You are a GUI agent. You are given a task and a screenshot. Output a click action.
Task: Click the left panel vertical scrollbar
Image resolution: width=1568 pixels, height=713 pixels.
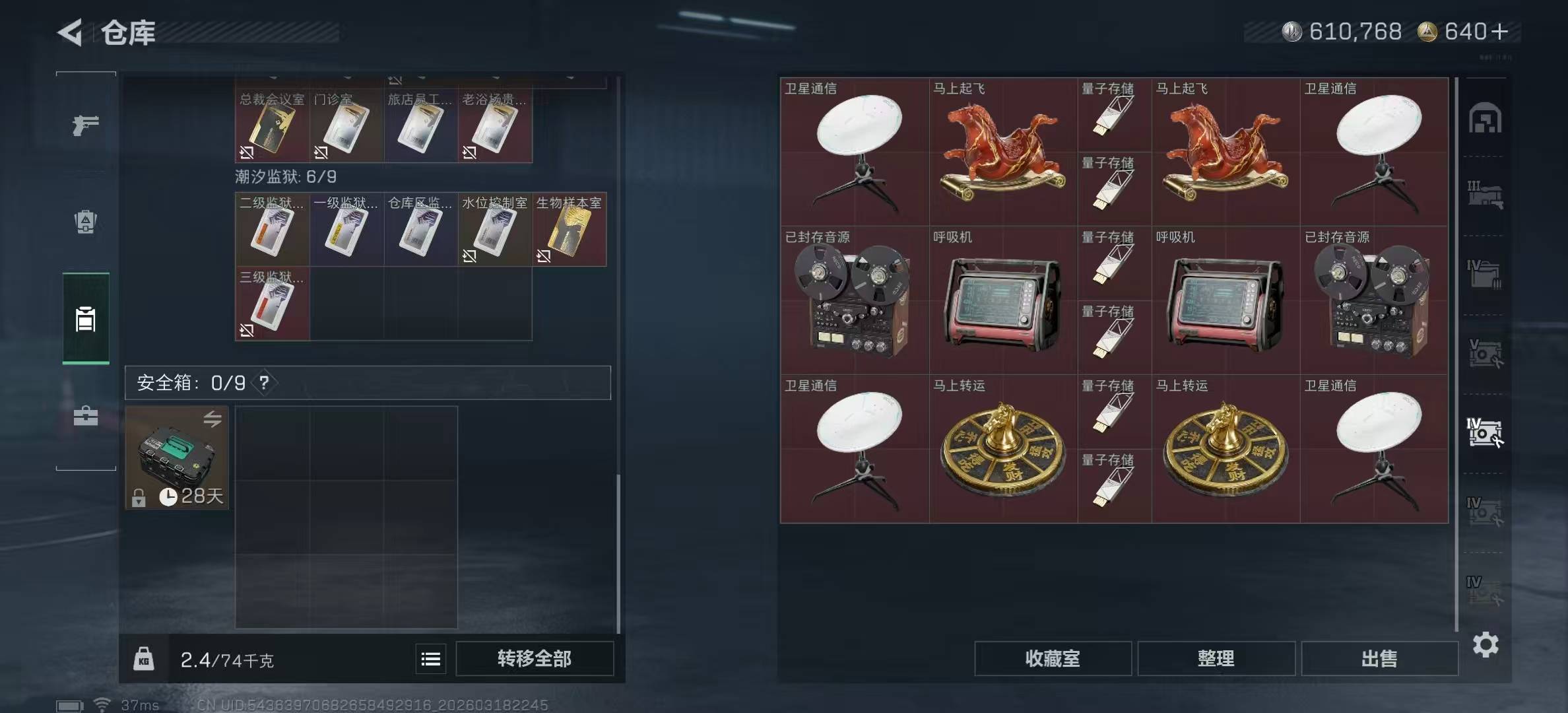point(618,553)
